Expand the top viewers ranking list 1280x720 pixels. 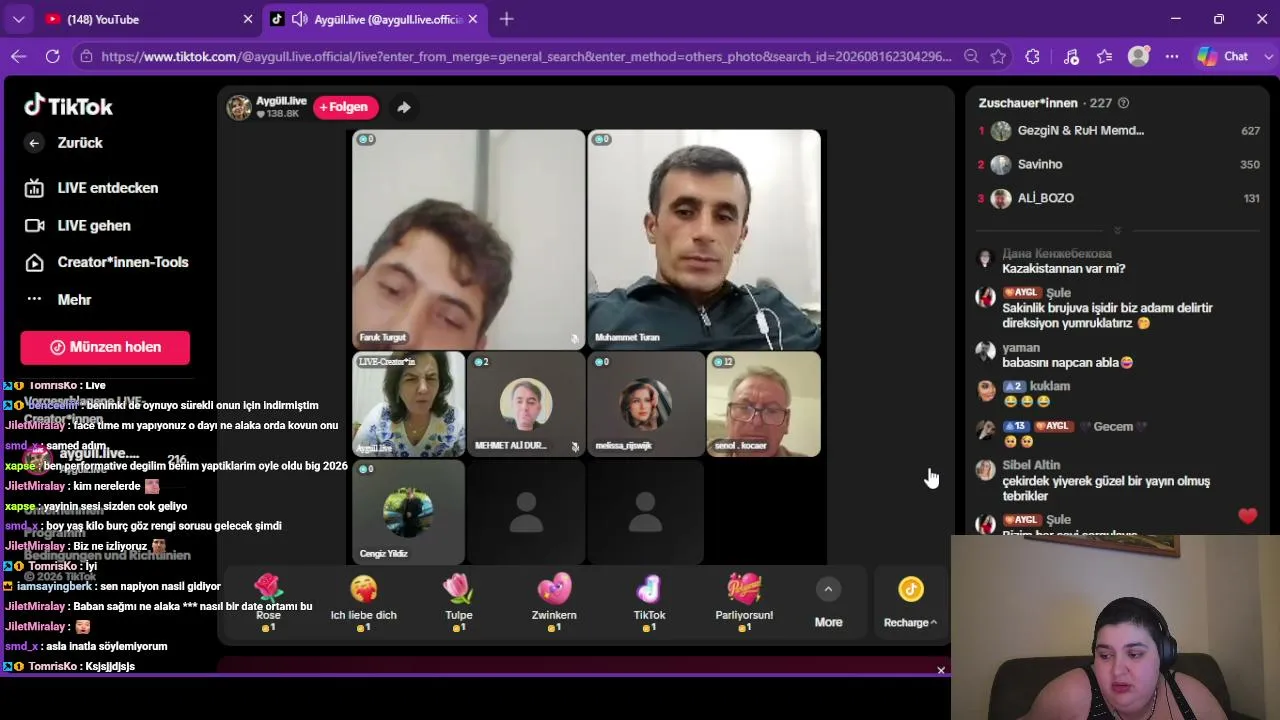point(1117,230)
